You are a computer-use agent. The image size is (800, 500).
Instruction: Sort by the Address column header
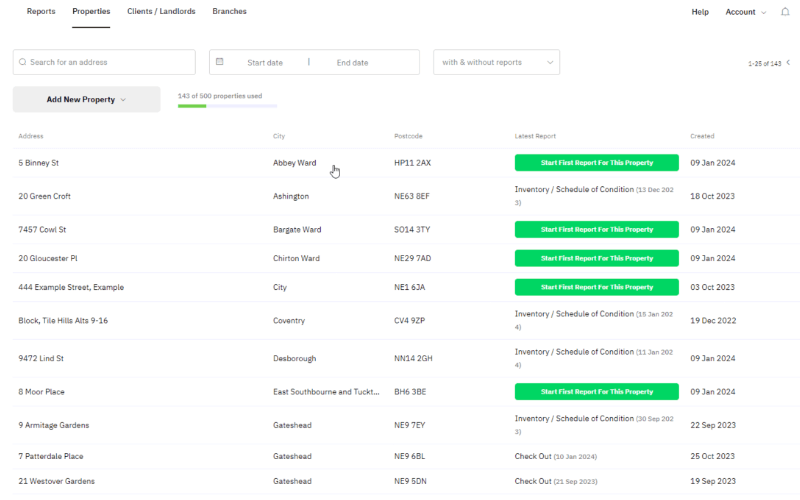31,136
